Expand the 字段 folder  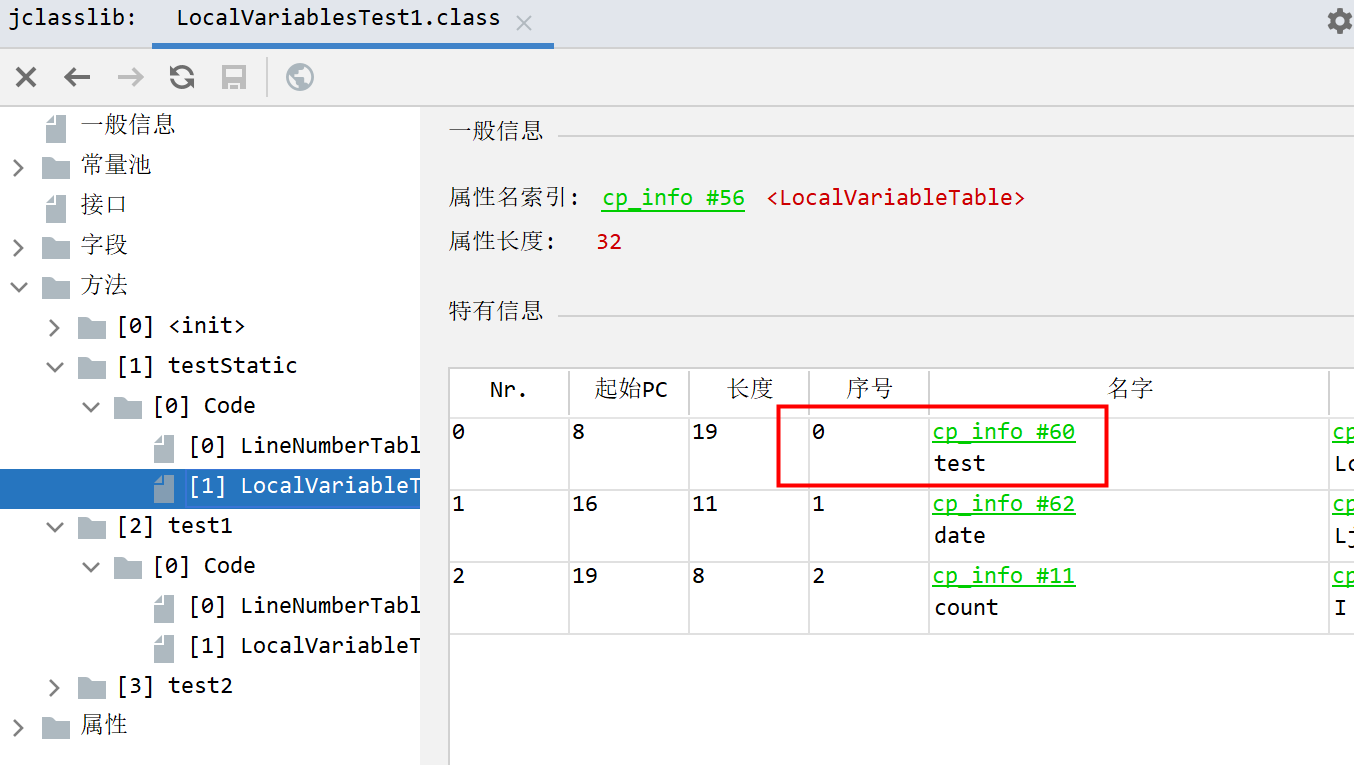pos(18,247)
